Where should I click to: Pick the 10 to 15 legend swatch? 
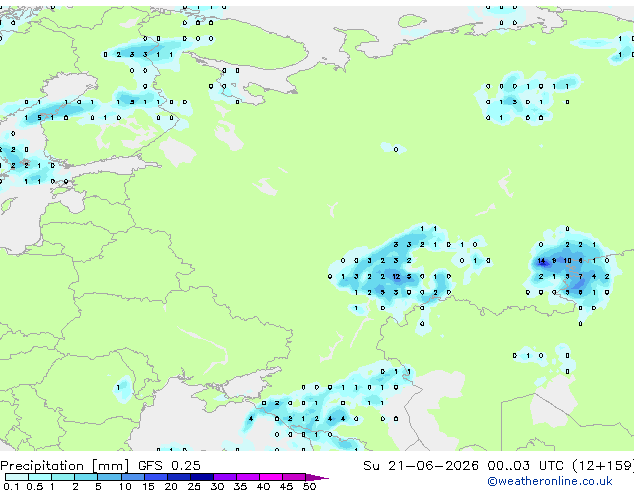point(132,477)
